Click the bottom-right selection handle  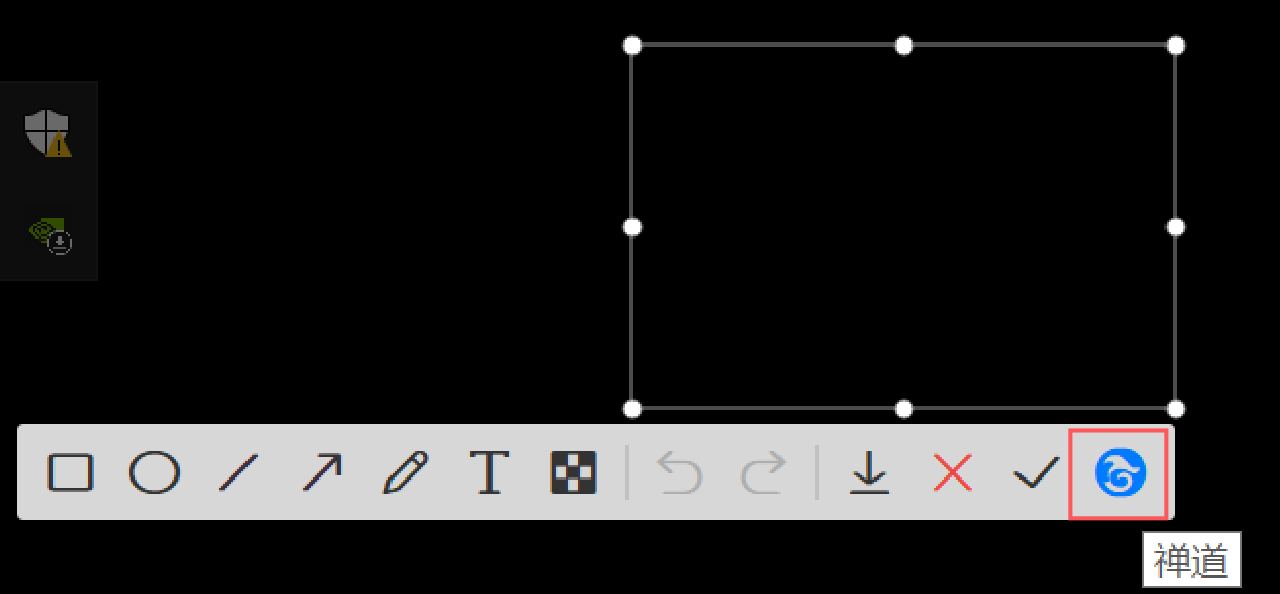(x=1176, y=409)
